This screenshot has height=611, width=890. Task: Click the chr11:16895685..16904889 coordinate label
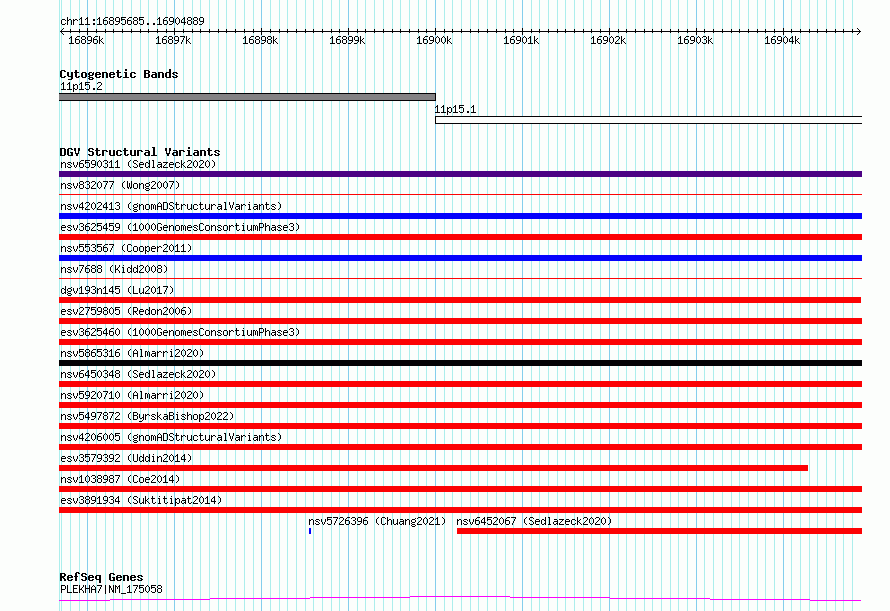click(132, 21)
